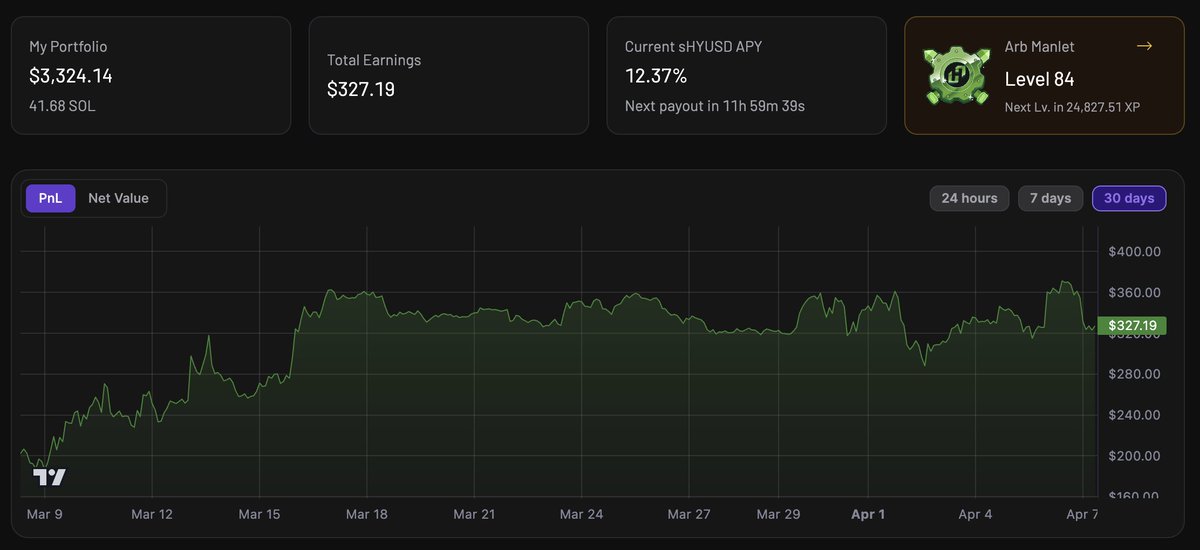This screenshot has height=550, width=1200.
Task: Click the Mar 18 date on x-axis
Action: coord(367,515)
